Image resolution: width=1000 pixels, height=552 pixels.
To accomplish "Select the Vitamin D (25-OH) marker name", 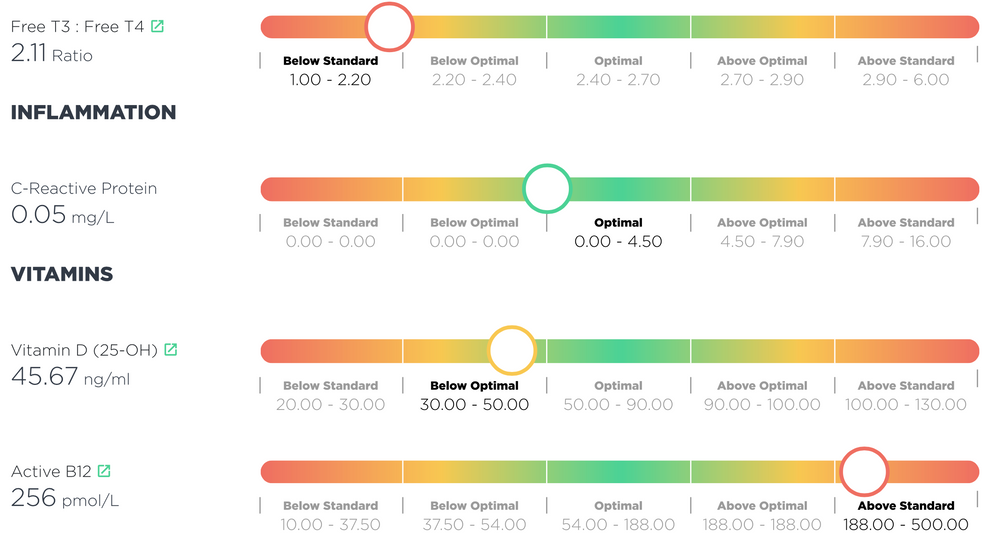I will (x=84, y=350).
